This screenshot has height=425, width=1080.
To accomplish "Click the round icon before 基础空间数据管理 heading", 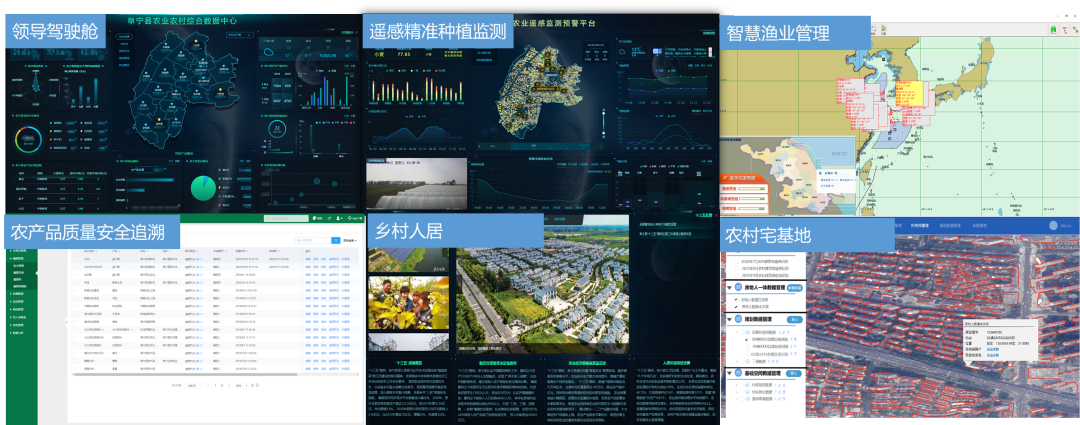I will click(x=738, y=373).
